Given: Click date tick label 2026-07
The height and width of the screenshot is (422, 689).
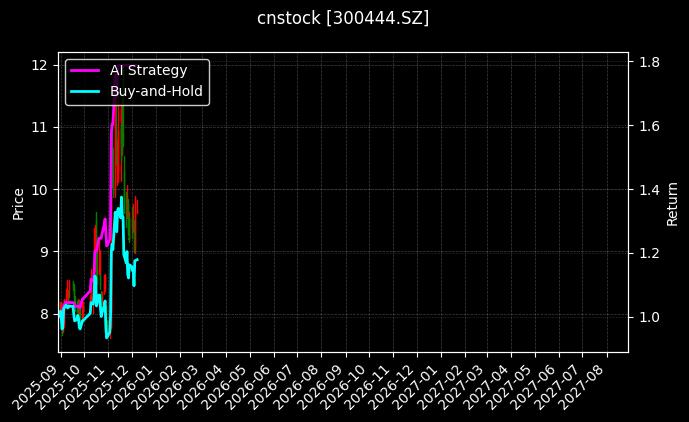Looking at the screenshot, I should [x=272, y=387].
